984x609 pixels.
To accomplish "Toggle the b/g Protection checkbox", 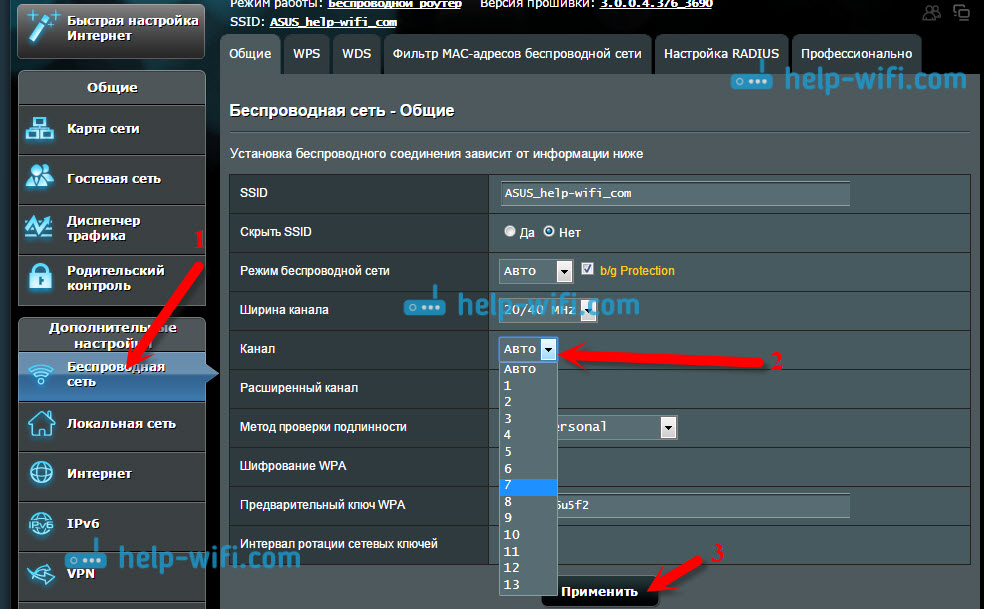I will pyautogui.click(x=587, y=270).
